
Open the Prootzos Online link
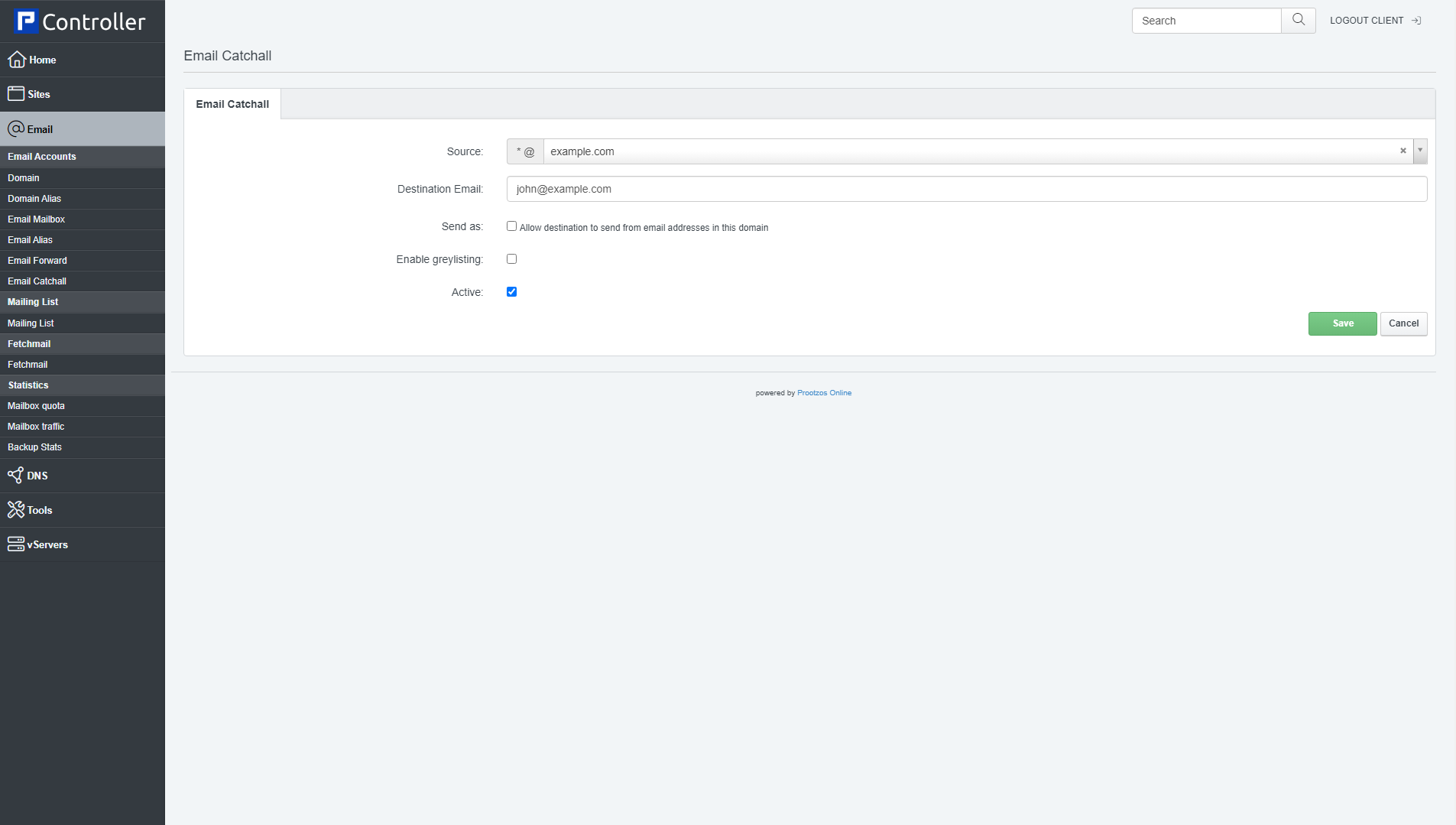point(824,392)
